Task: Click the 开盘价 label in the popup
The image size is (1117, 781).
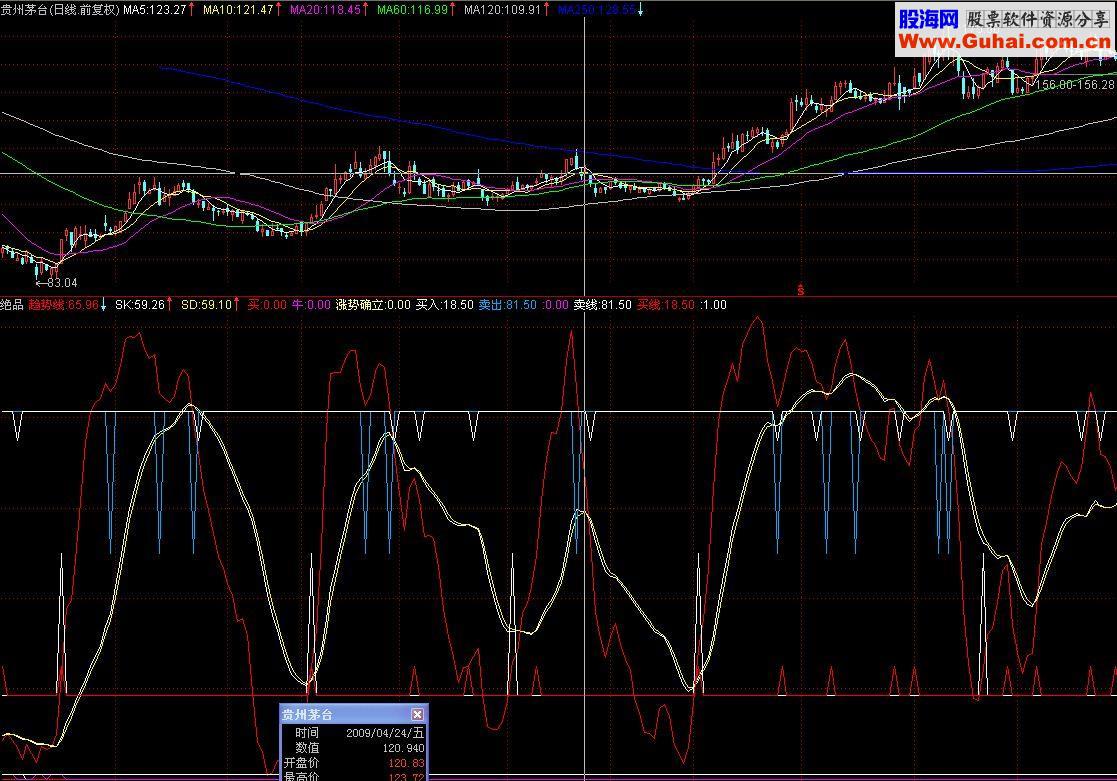Action: click(x=301, y=762)
